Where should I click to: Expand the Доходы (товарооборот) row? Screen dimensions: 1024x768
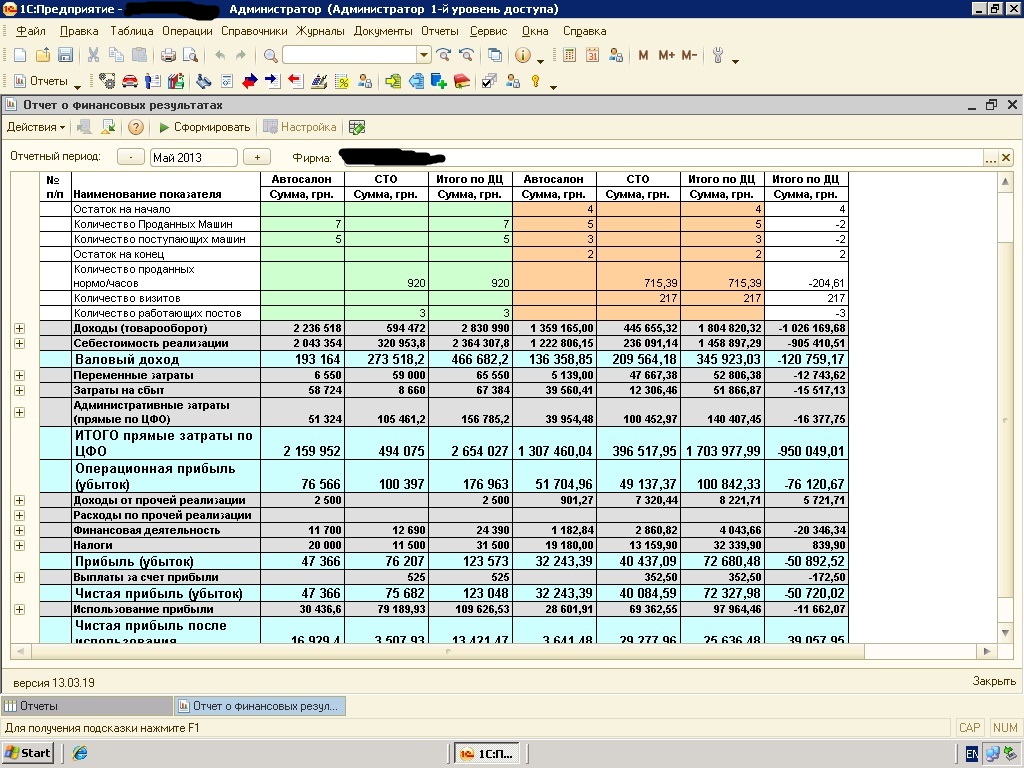click(19, 328)
